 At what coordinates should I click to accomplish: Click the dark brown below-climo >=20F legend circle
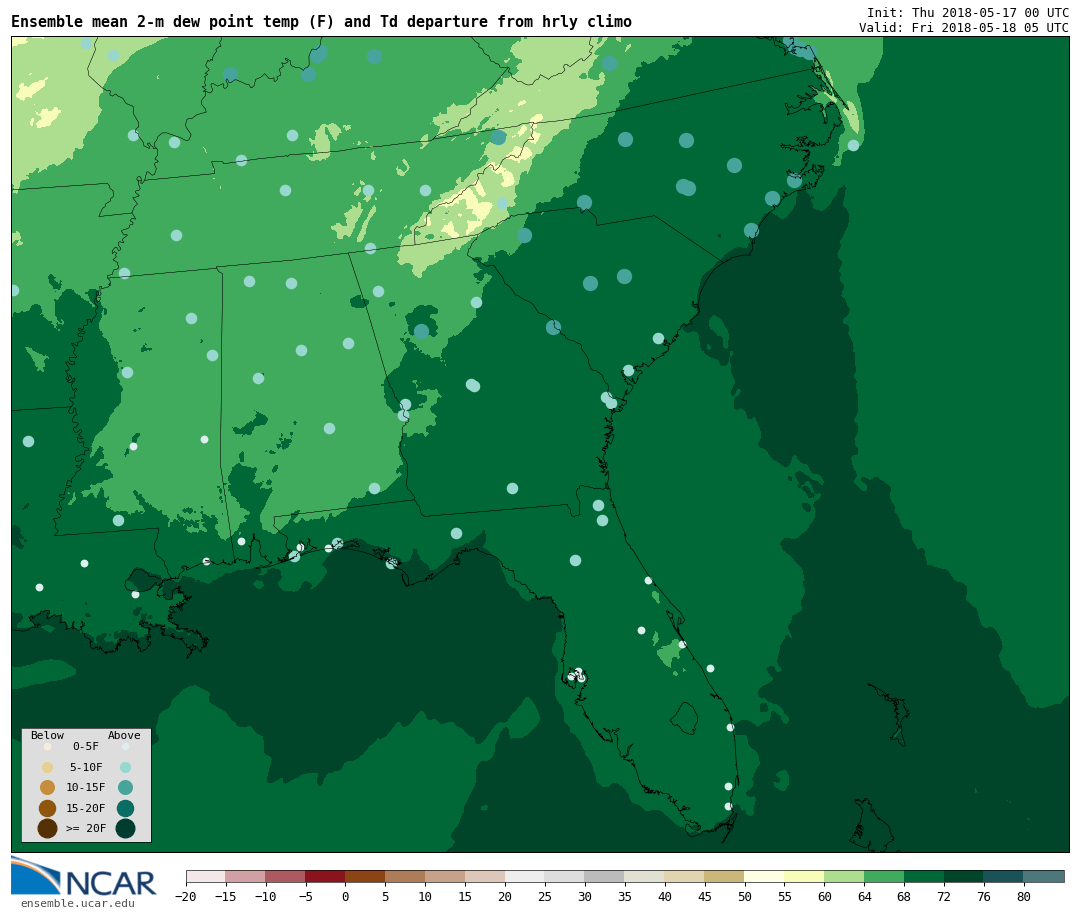(x=48, y=829)
